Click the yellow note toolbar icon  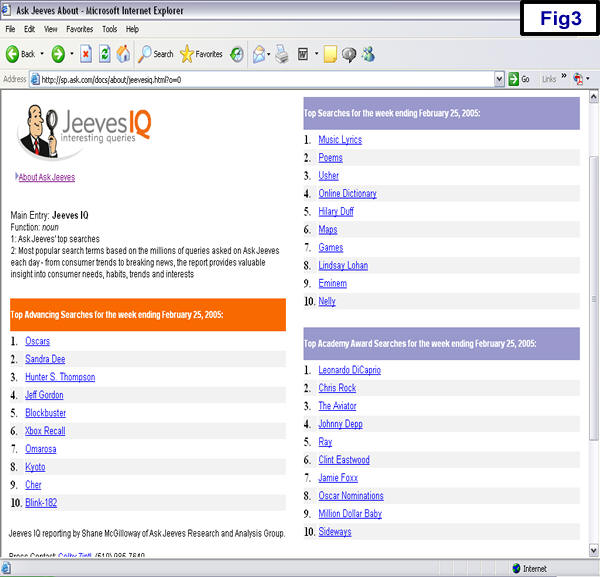(x=330, y=54)
